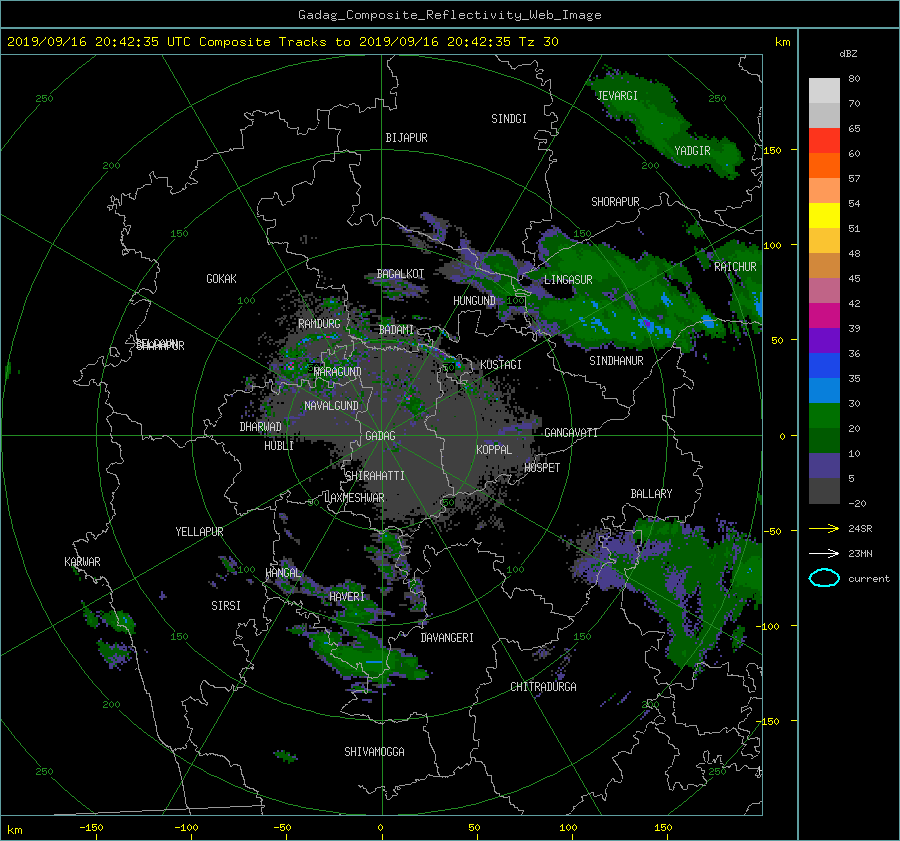Click the BAGALKOT city label
Image resolution: width=900 pixels, height=841 pixels.
[x=400, y=274]
